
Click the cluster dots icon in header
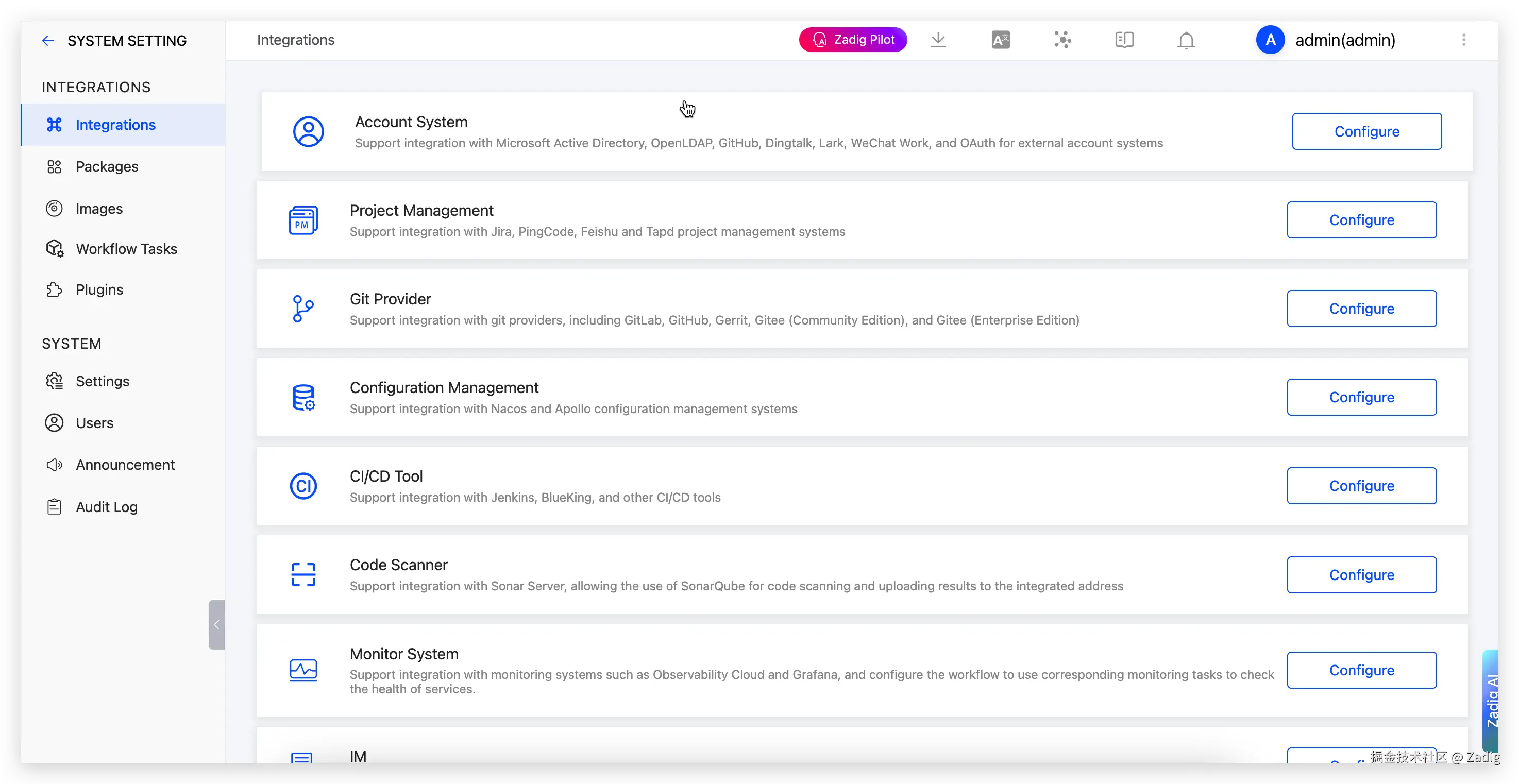point(1062,40)
